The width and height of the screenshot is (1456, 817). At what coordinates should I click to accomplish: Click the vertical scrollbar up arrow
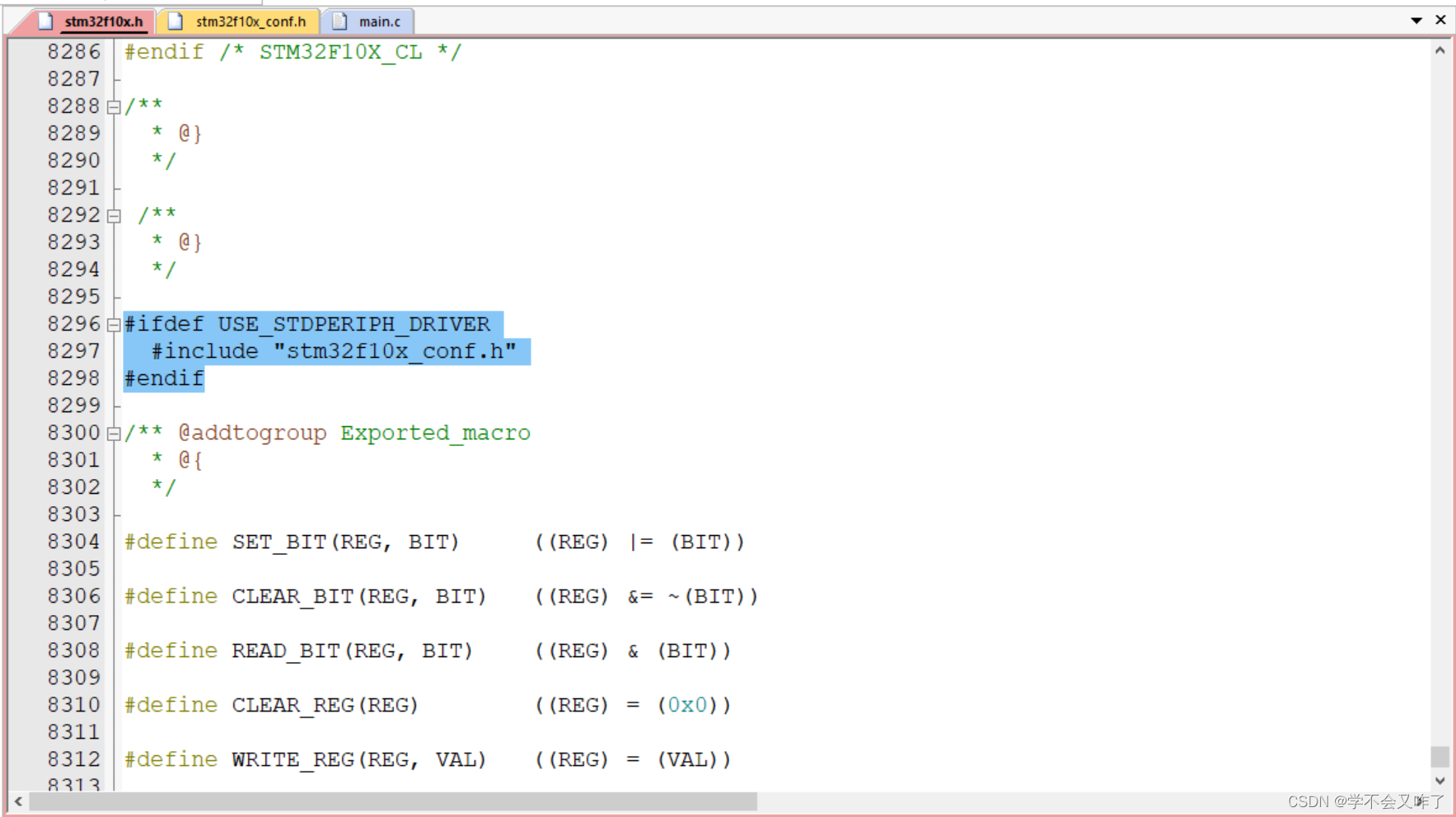(x=1440, y=50)
